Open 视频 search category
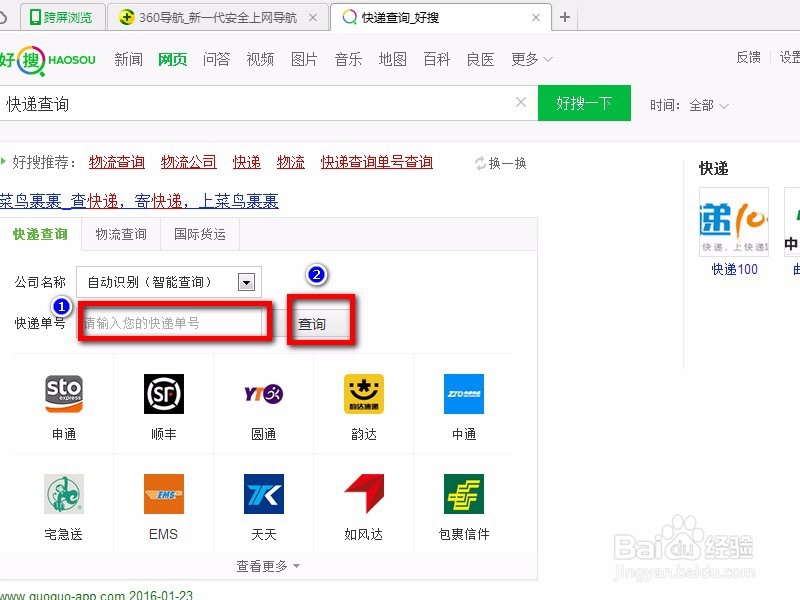Screen dimensions: 800x600 260,60
